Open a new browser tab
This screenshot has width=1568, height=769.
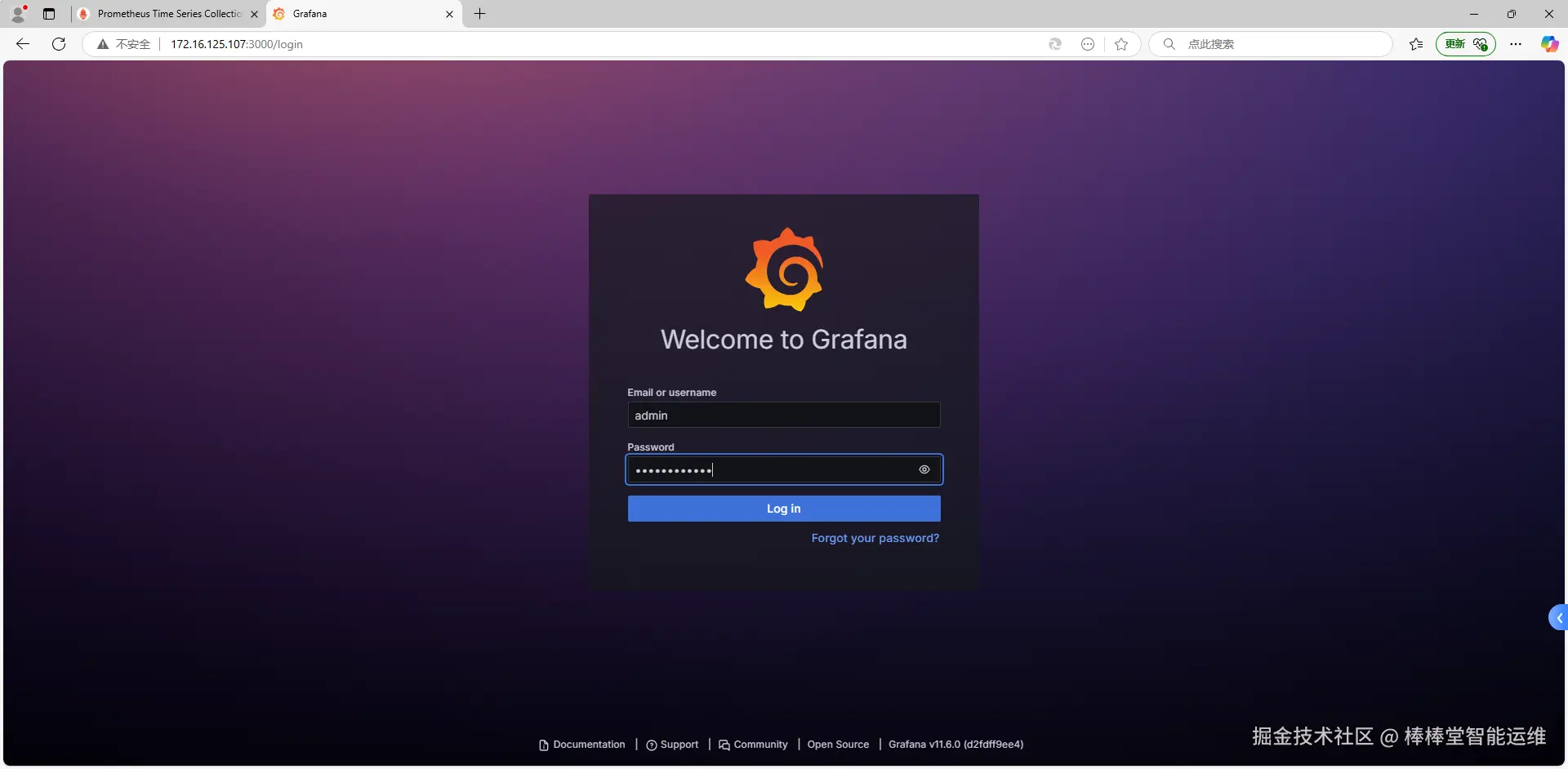pyautogui.click(x=480, y=14)
